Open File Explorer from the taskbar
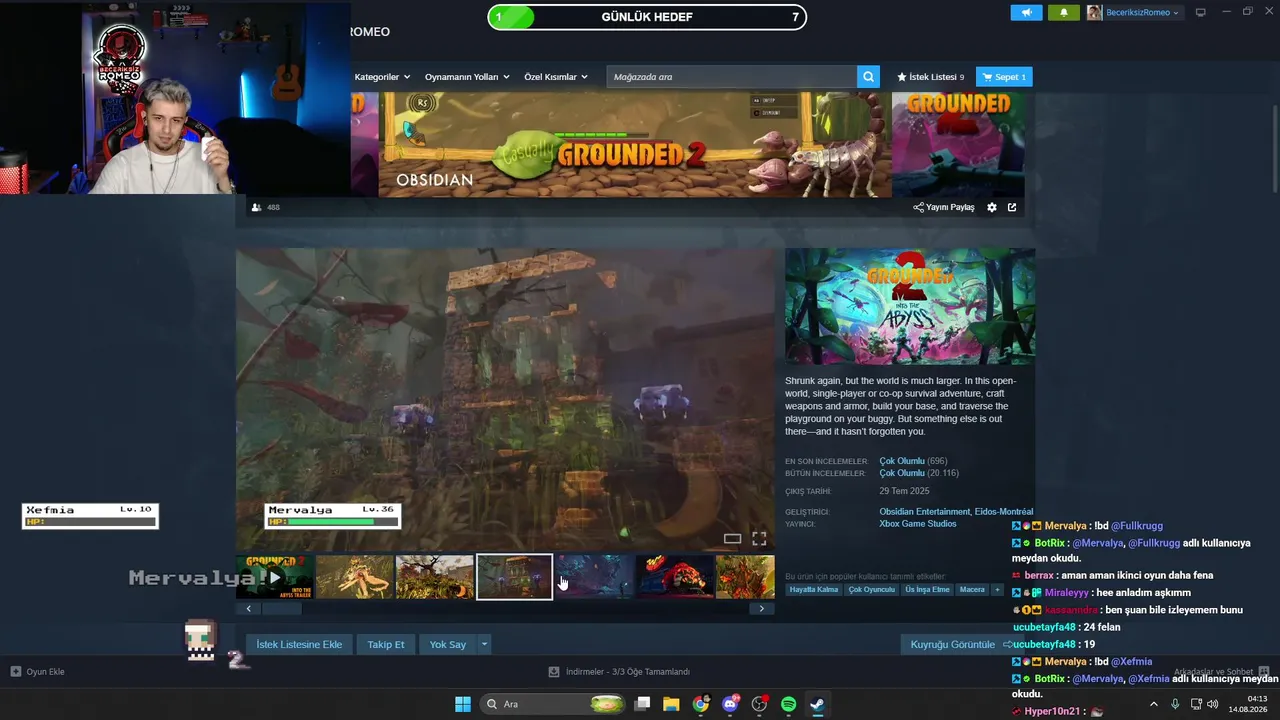1280x720 pixels. pyautogui.click(x=671, y=704)
